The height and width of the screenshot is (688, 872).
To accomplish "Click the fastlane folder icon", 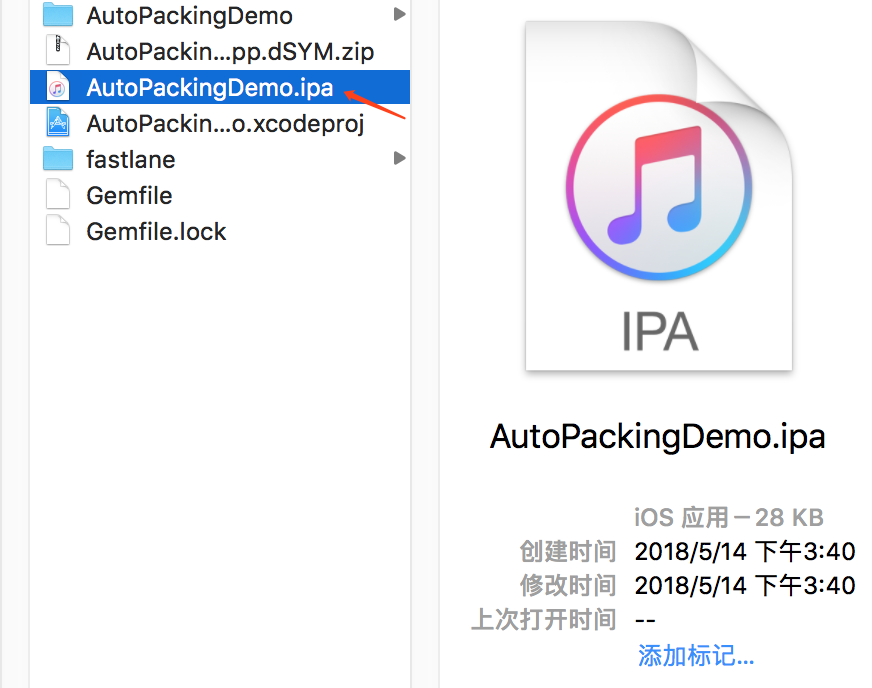I will click(x=57, y=159).
